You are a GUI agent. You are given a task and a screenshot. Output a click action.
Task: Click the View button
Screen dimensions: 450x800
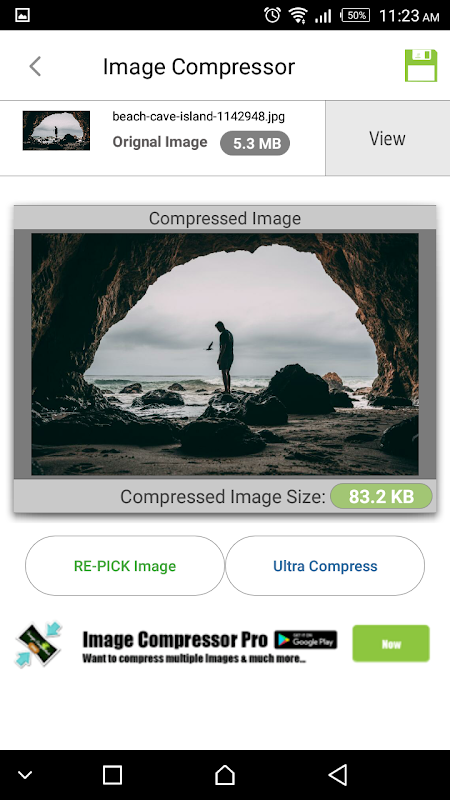click(387, 138)
